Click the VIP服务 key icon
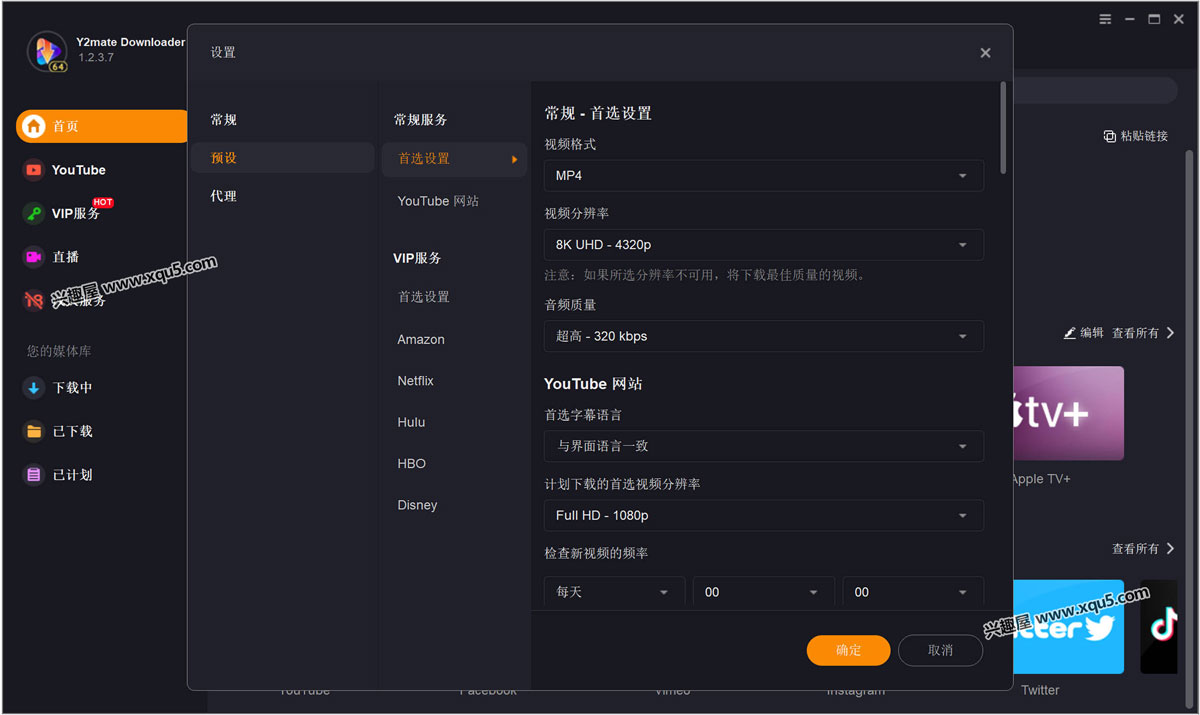 (34, 213)
